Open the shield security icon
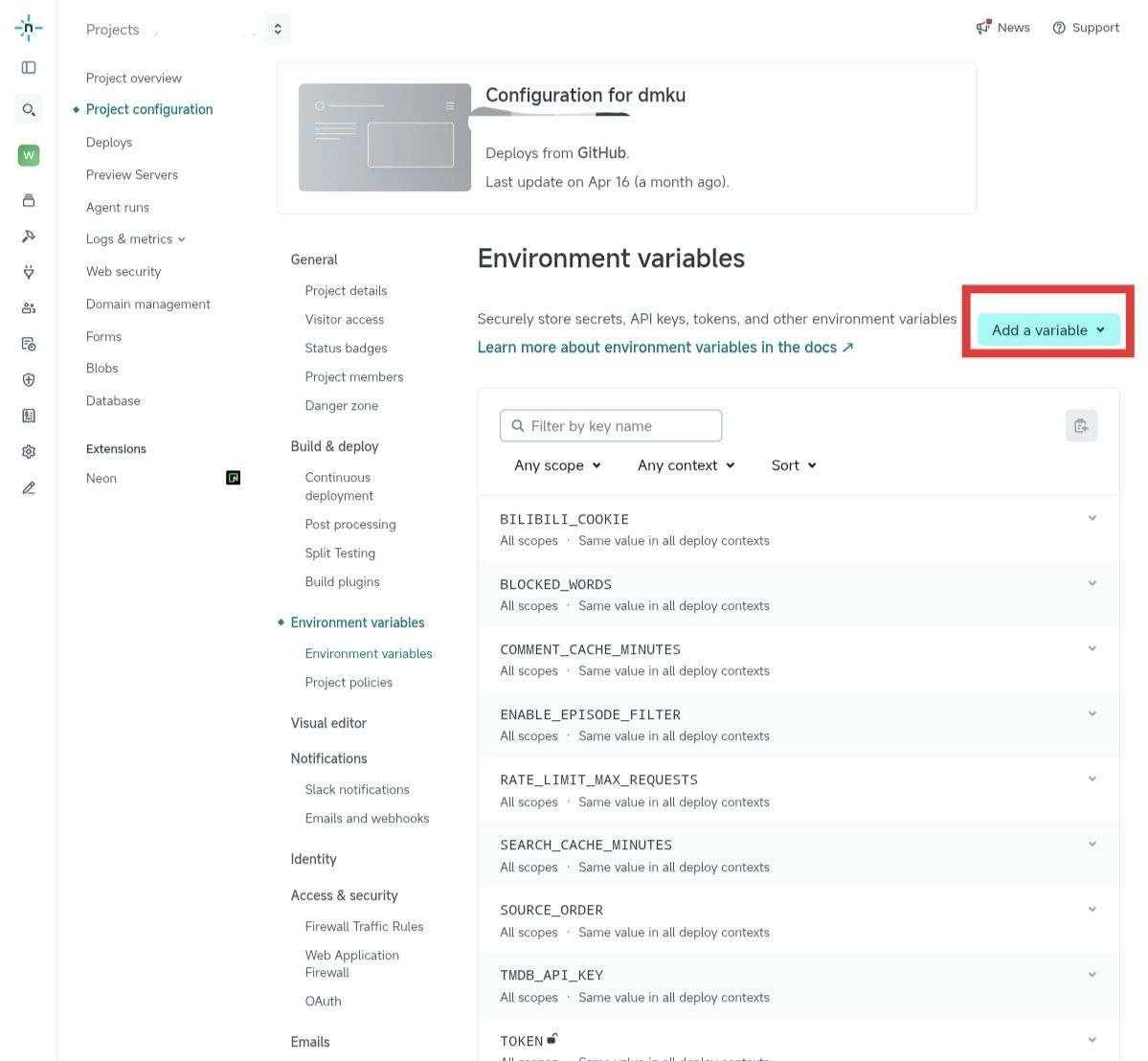Screen dimensions: 1148x1061 click(x=29, y=379)
